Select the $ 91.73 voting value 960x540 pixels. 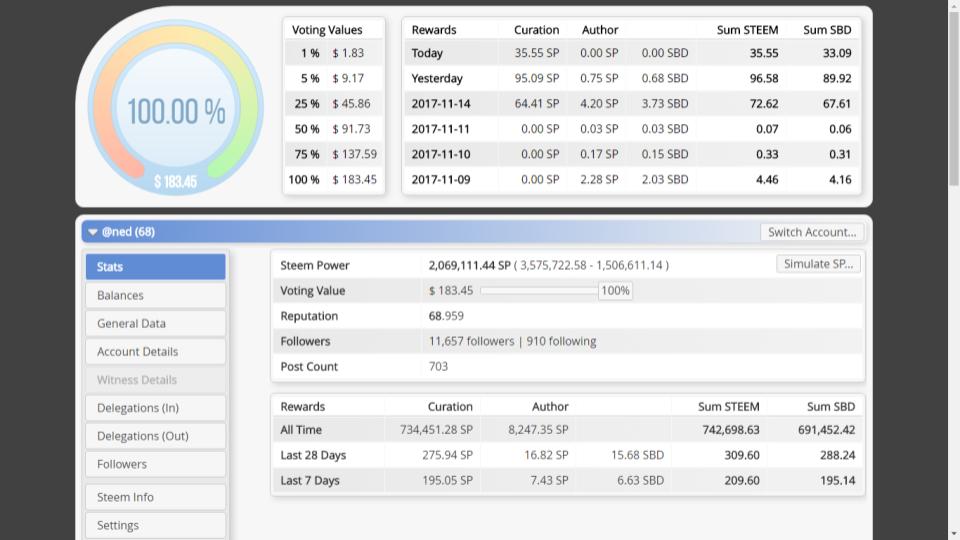click(351, 129)
